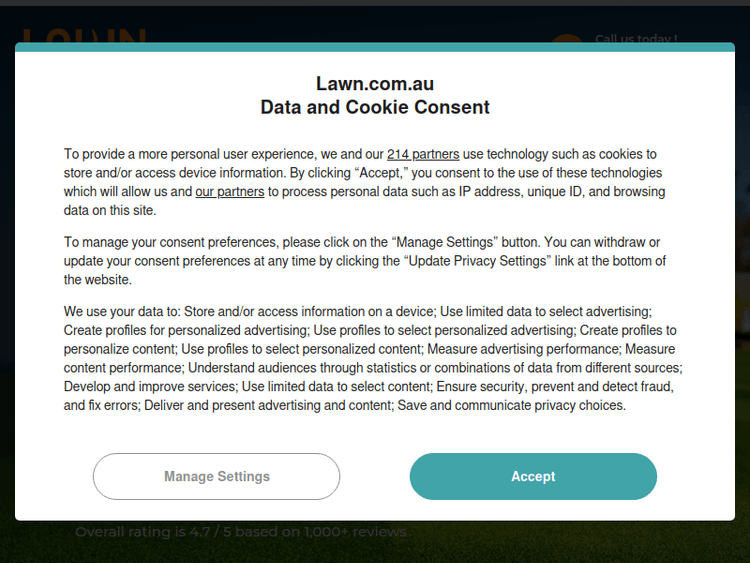
Task: Click the quoted "Manage Settings" text in the paragraph
Action: point(445,242)
